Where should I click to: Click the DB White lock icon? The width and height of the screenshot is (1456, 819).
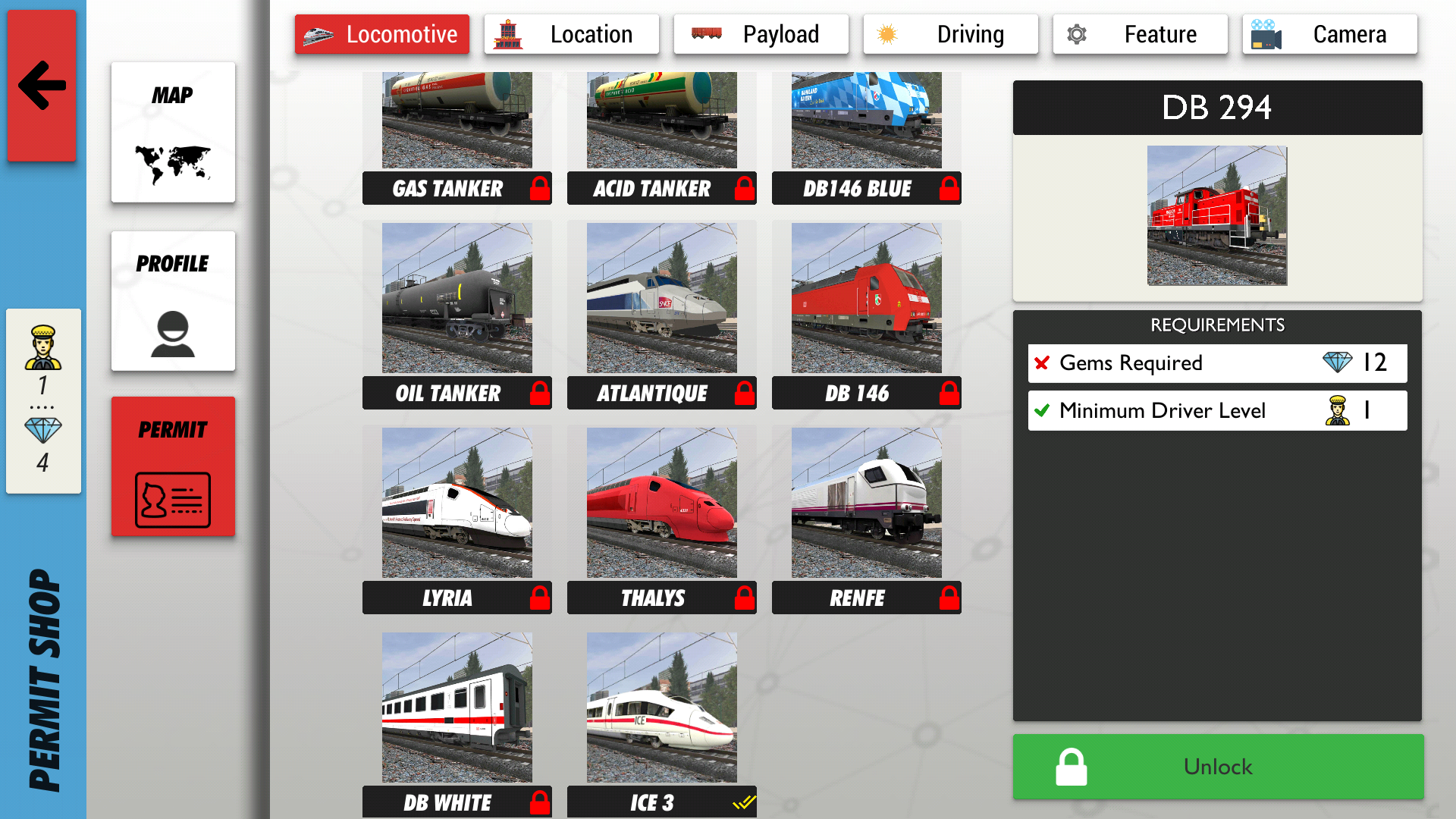point(540,802)
